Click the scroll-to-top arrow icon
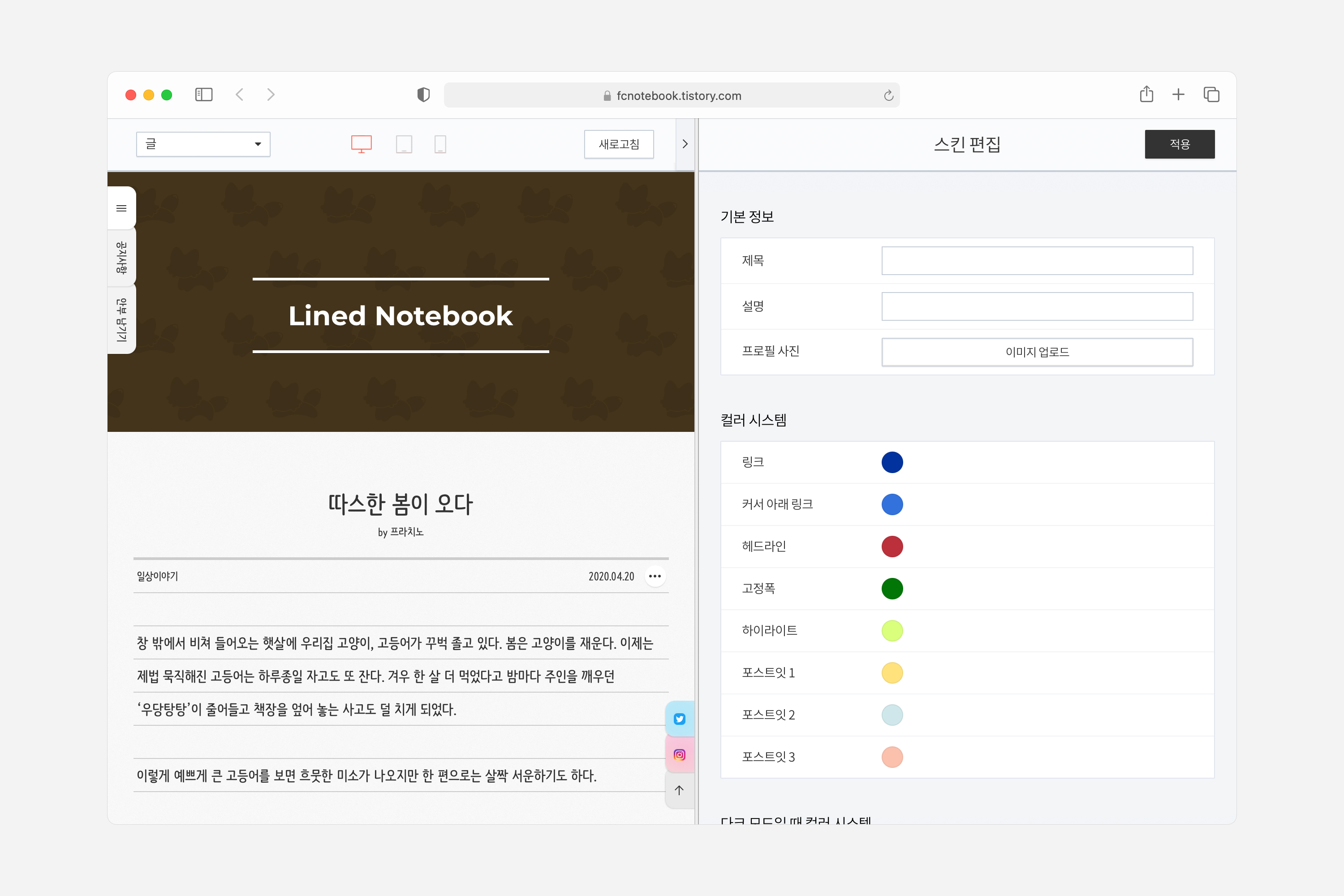1344x896 pixels. click(680, 790)
